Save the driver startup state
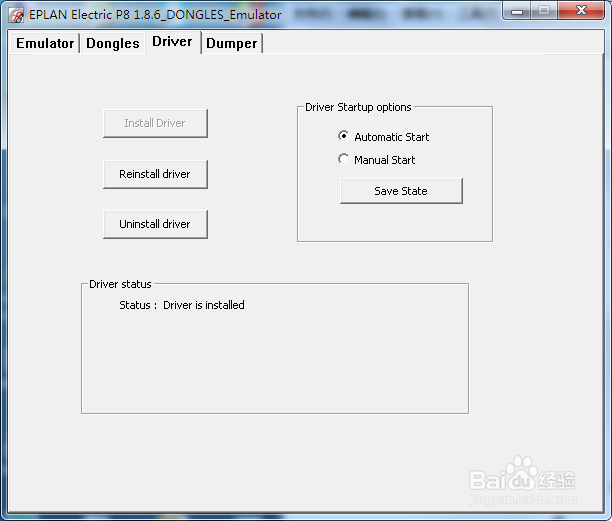 coord(401,191)
